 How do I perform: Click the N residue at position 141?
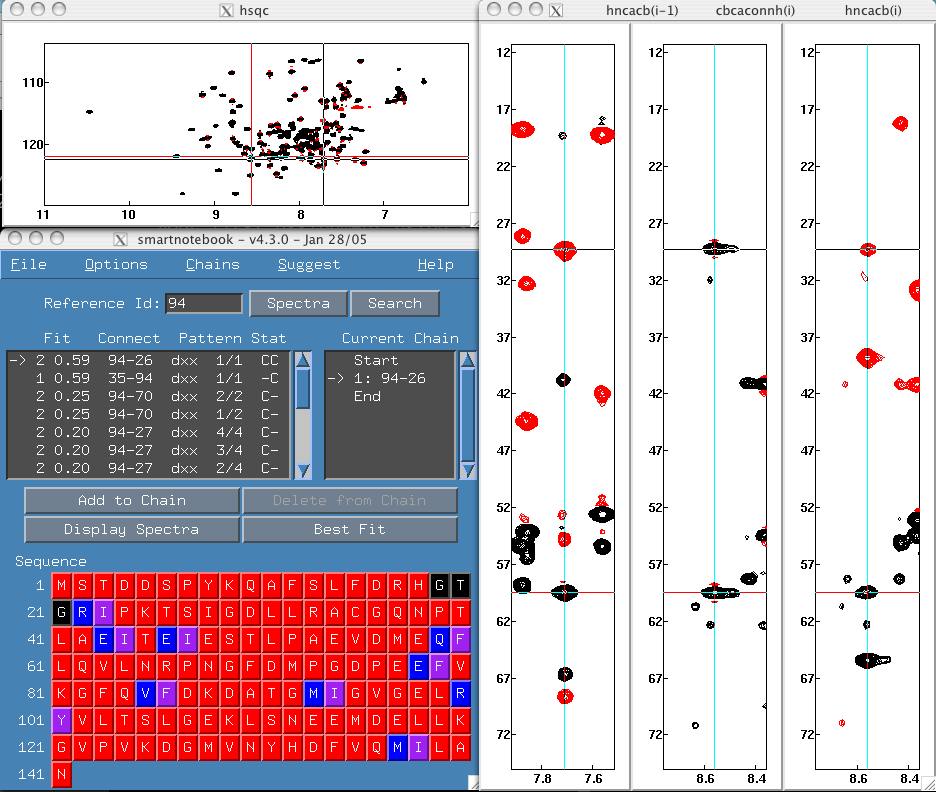pyautogui.click(x=62, y=774)
